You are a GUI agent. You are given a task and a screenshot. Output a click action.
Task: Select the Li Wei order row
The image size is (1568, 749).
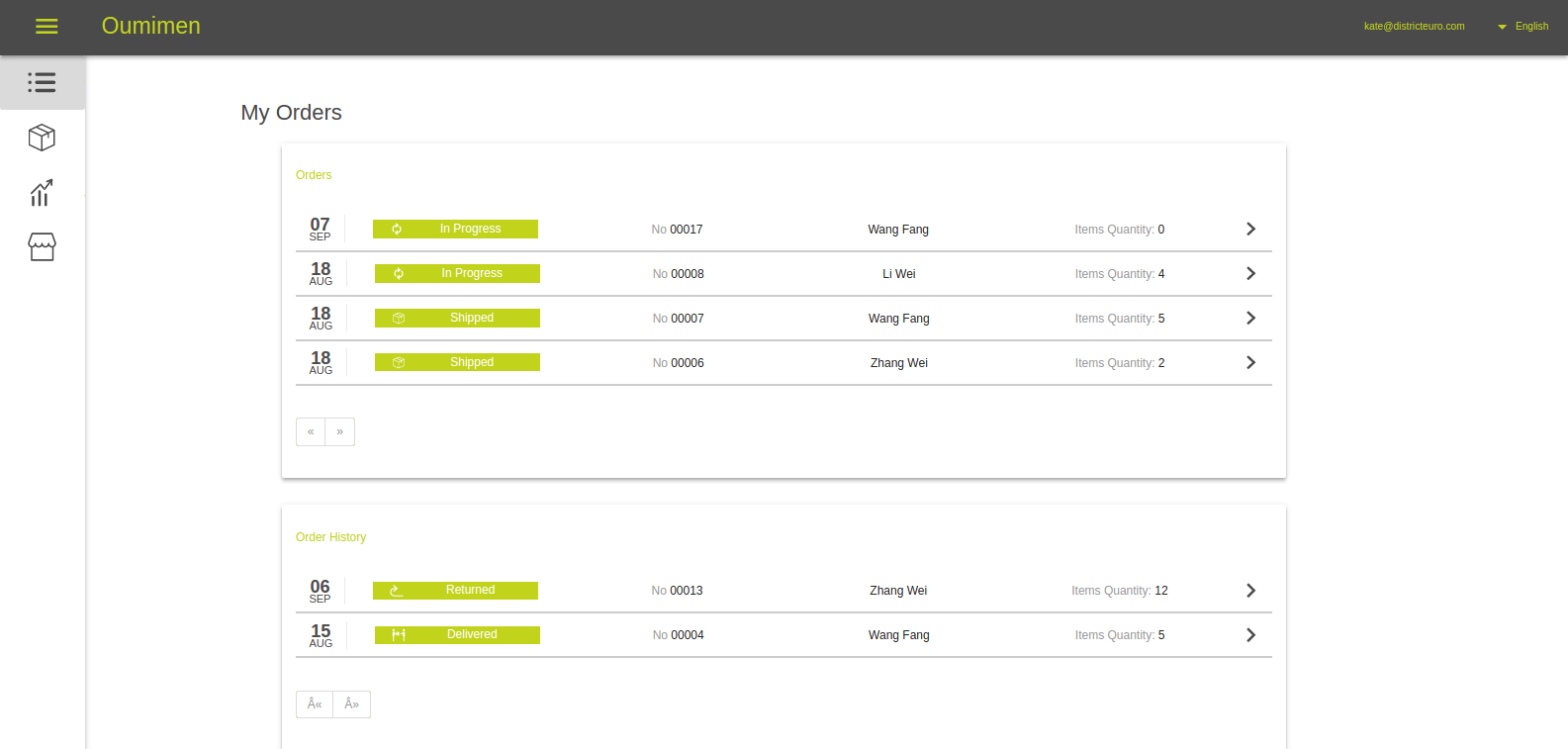(x=898, y=274)
